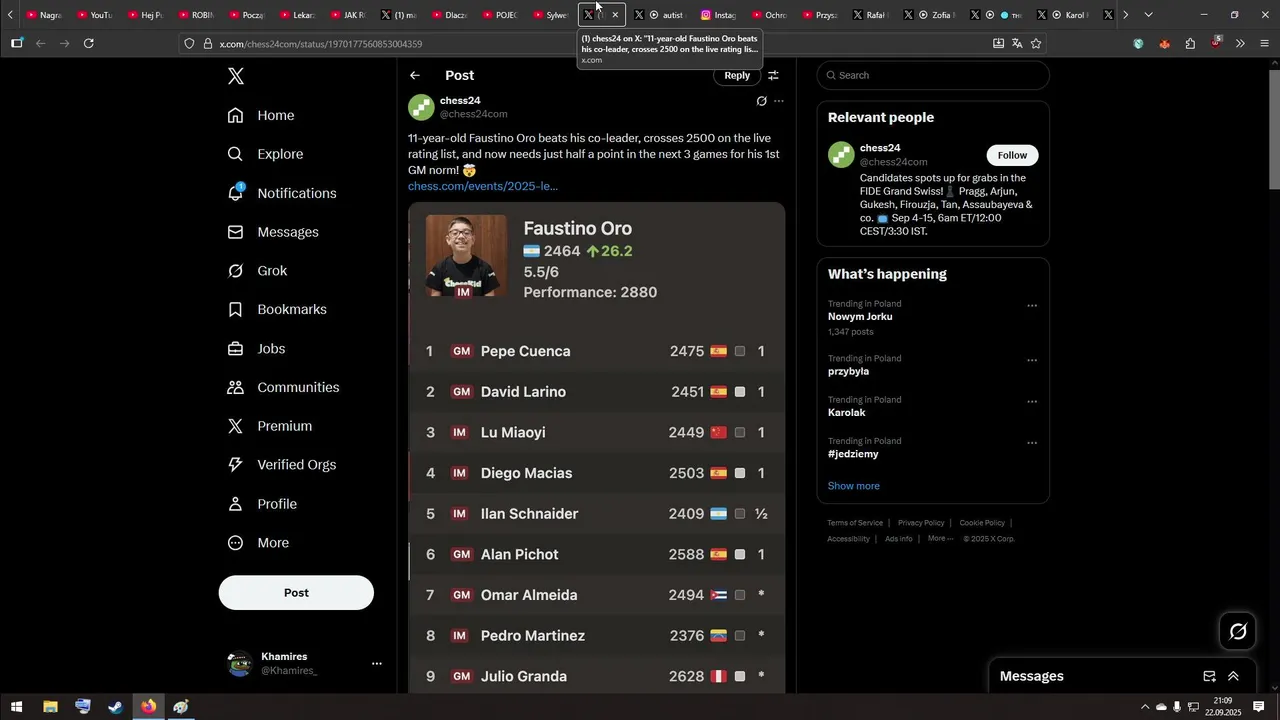The image size is (1280, 720).
Task: Expand the footer More dropdown
Action: [x=940, y=539]
